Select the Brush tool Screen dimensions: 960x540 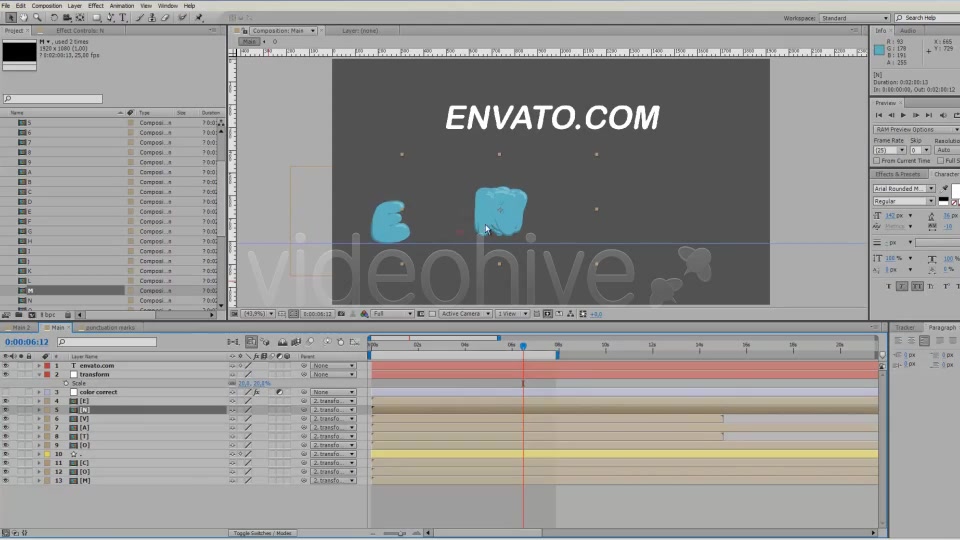140,18
